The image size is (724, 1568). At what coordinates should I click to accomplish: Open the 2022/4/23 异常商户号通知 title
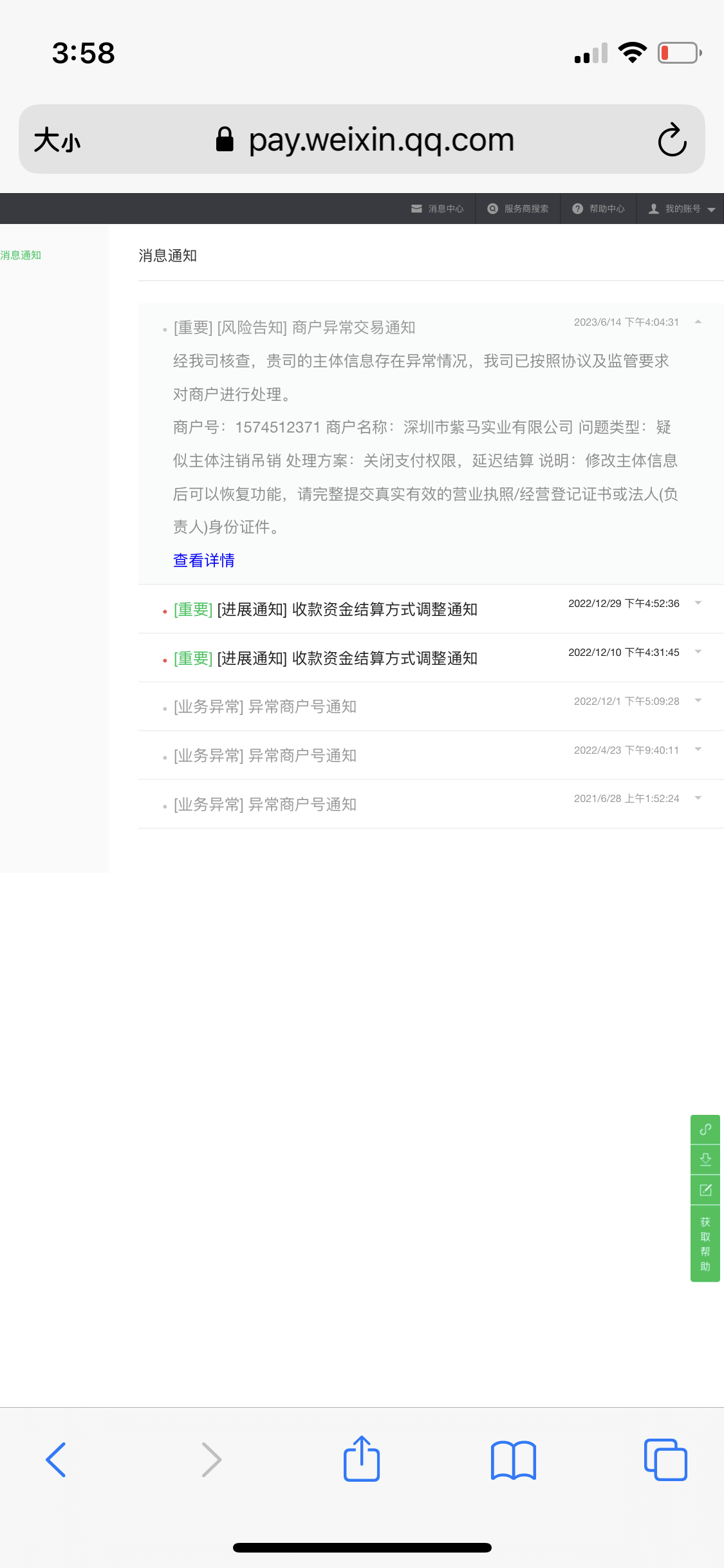click(265, 756)
